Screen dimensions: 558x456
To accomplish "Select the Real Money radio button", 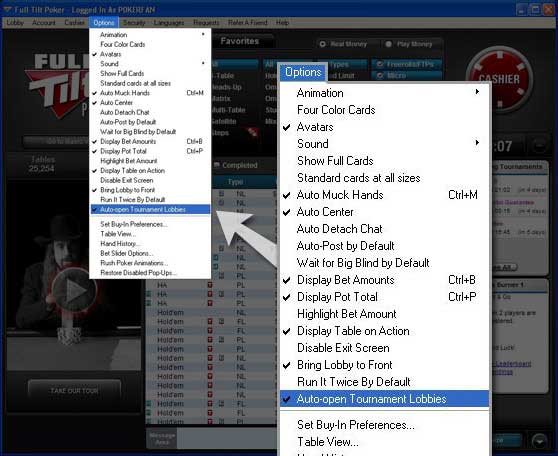I will [x=322, y=44].
